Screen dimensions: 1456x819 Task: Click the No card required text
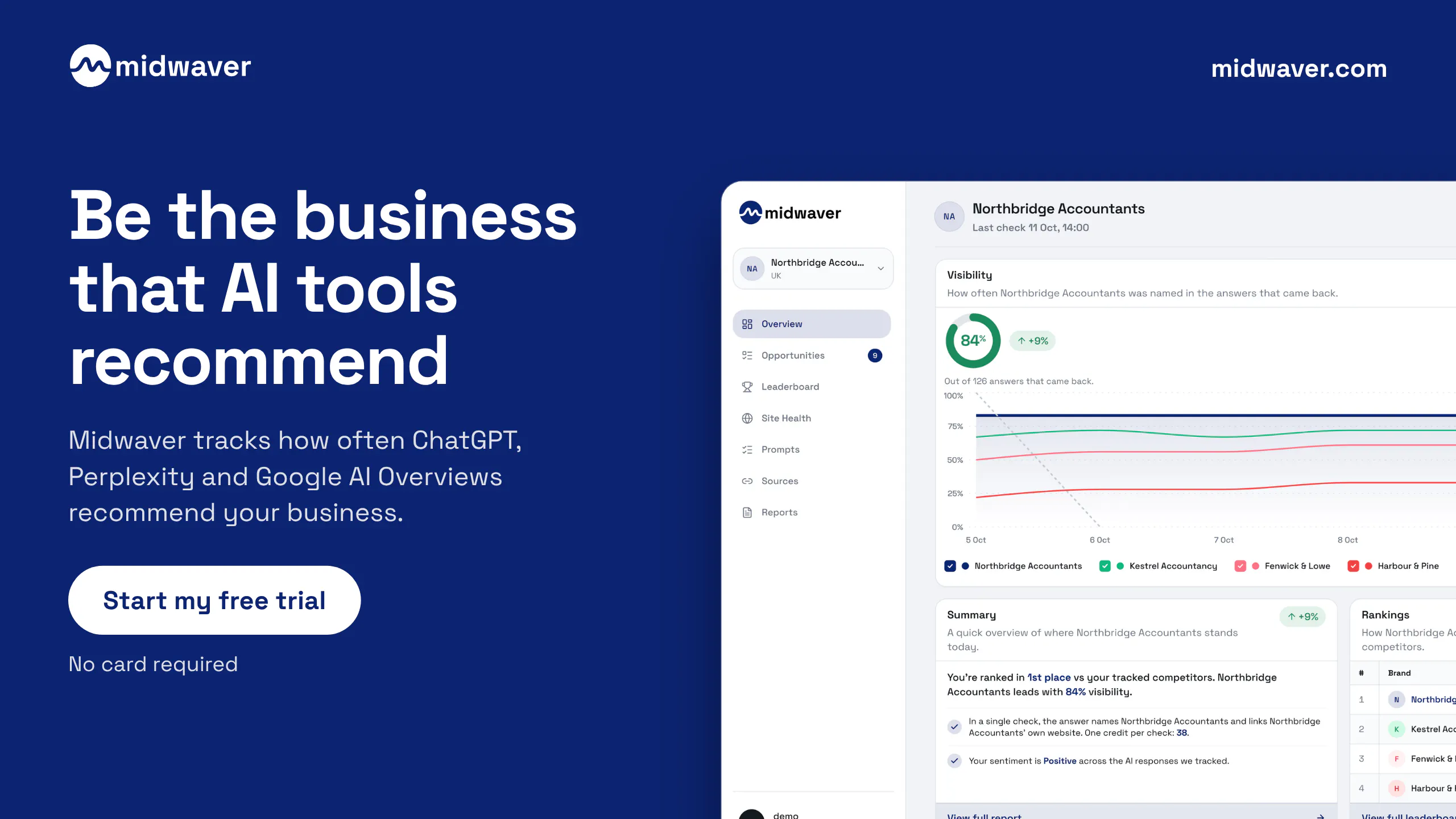[153, 664]
